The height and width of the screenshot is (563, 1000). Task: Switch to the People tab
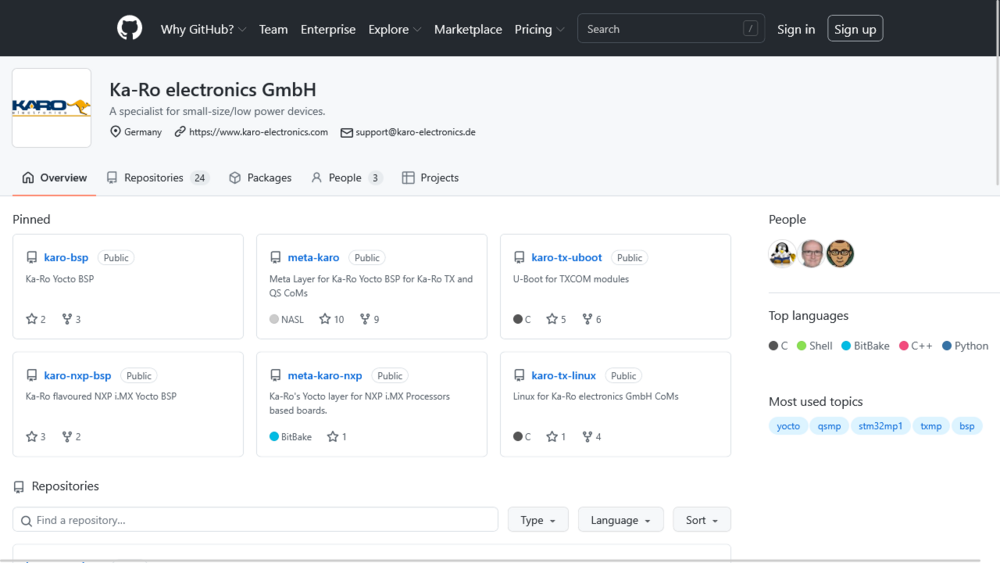(x=346, y=178)
